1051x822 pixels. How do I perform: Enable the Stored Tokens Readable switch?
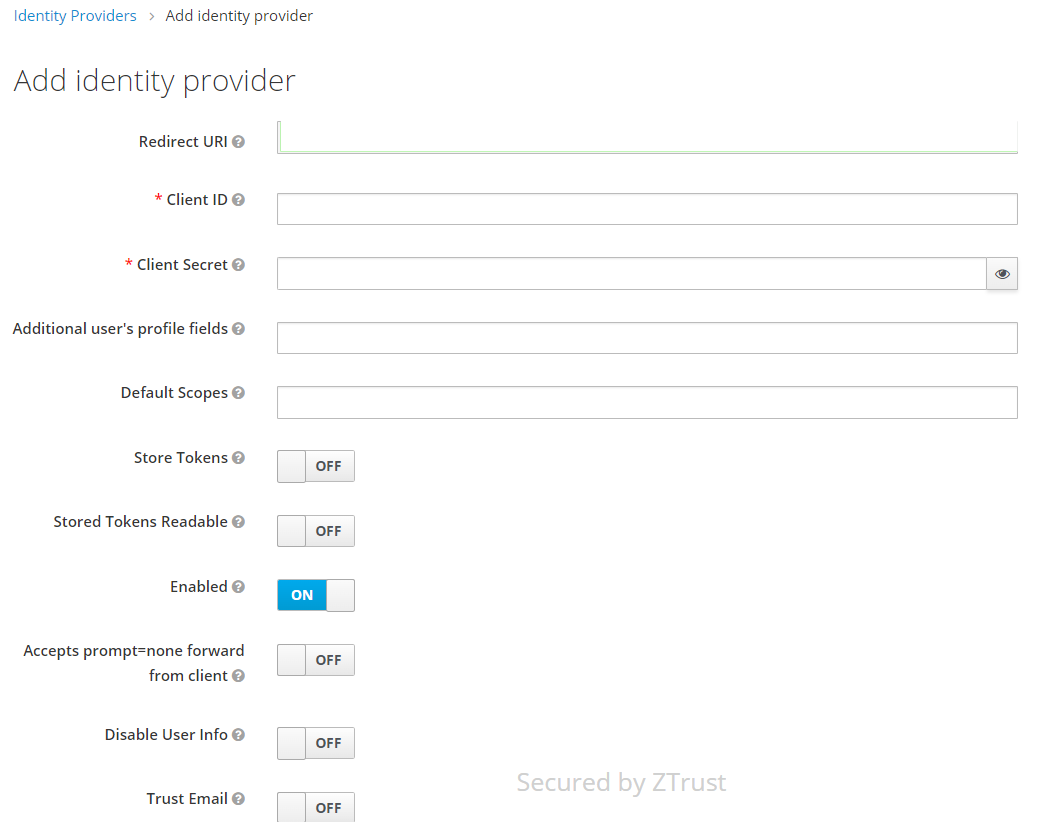(x=316, y=531)
